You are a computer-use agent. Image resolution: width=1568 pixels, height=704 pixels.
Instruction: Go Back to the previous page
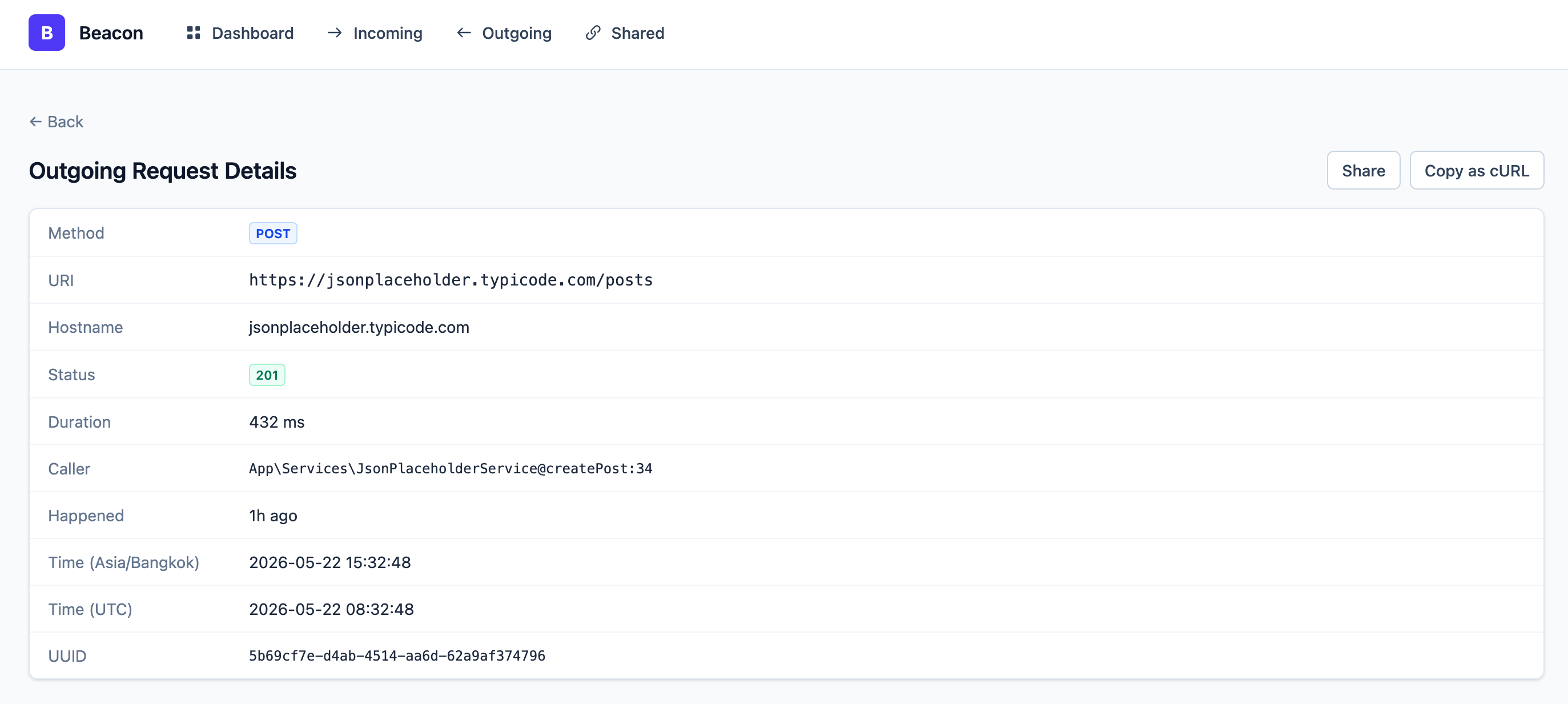click(x=57, y=122)
